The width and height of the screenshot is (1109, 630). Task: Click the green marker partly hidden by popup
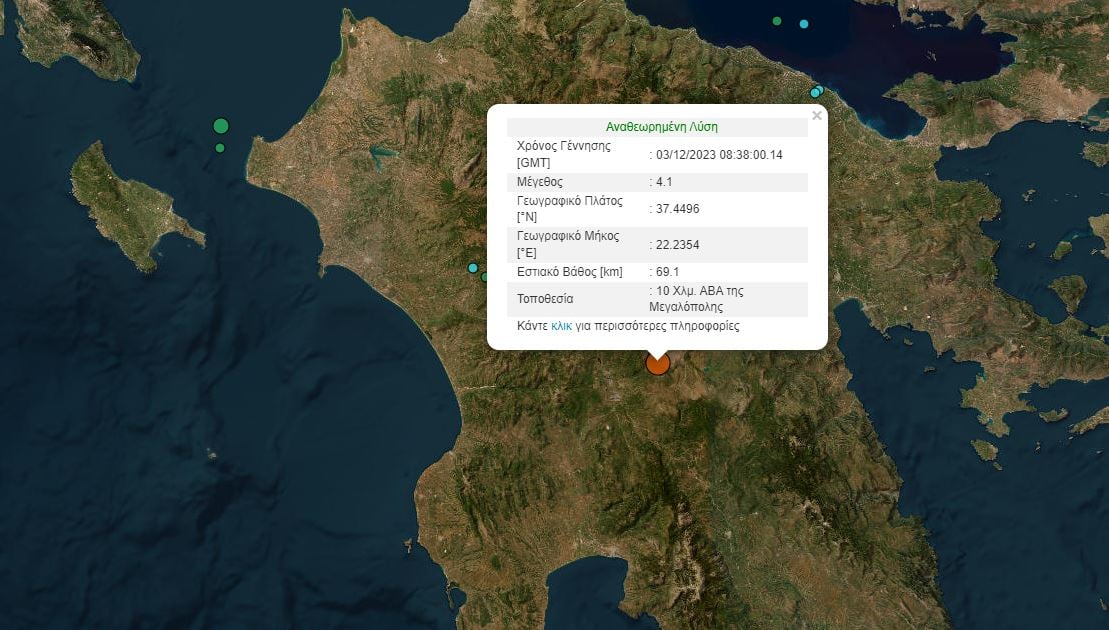tap(485, 277)
